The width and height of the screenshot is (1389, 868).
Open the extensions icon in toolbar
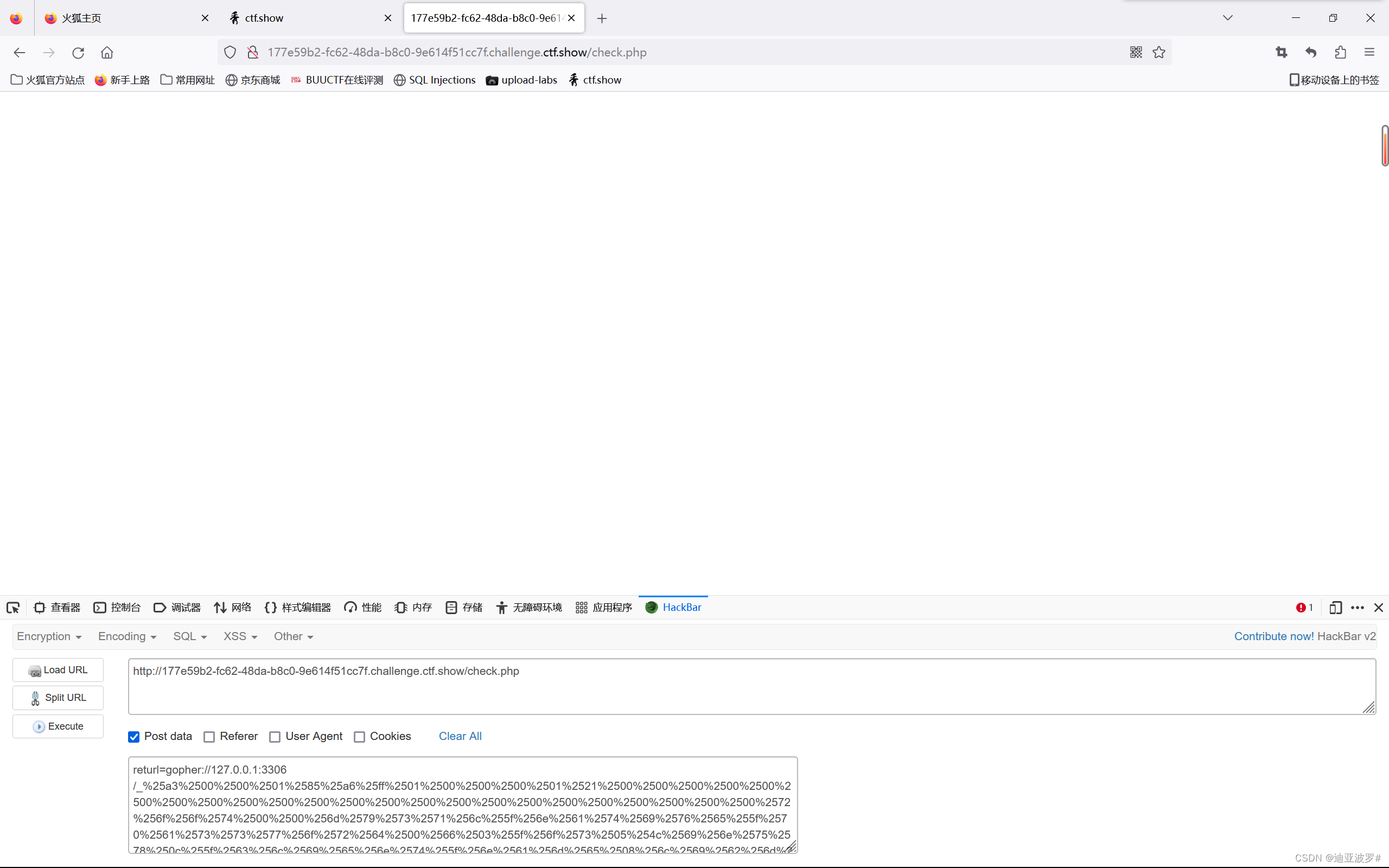[x=1341, y=52]
